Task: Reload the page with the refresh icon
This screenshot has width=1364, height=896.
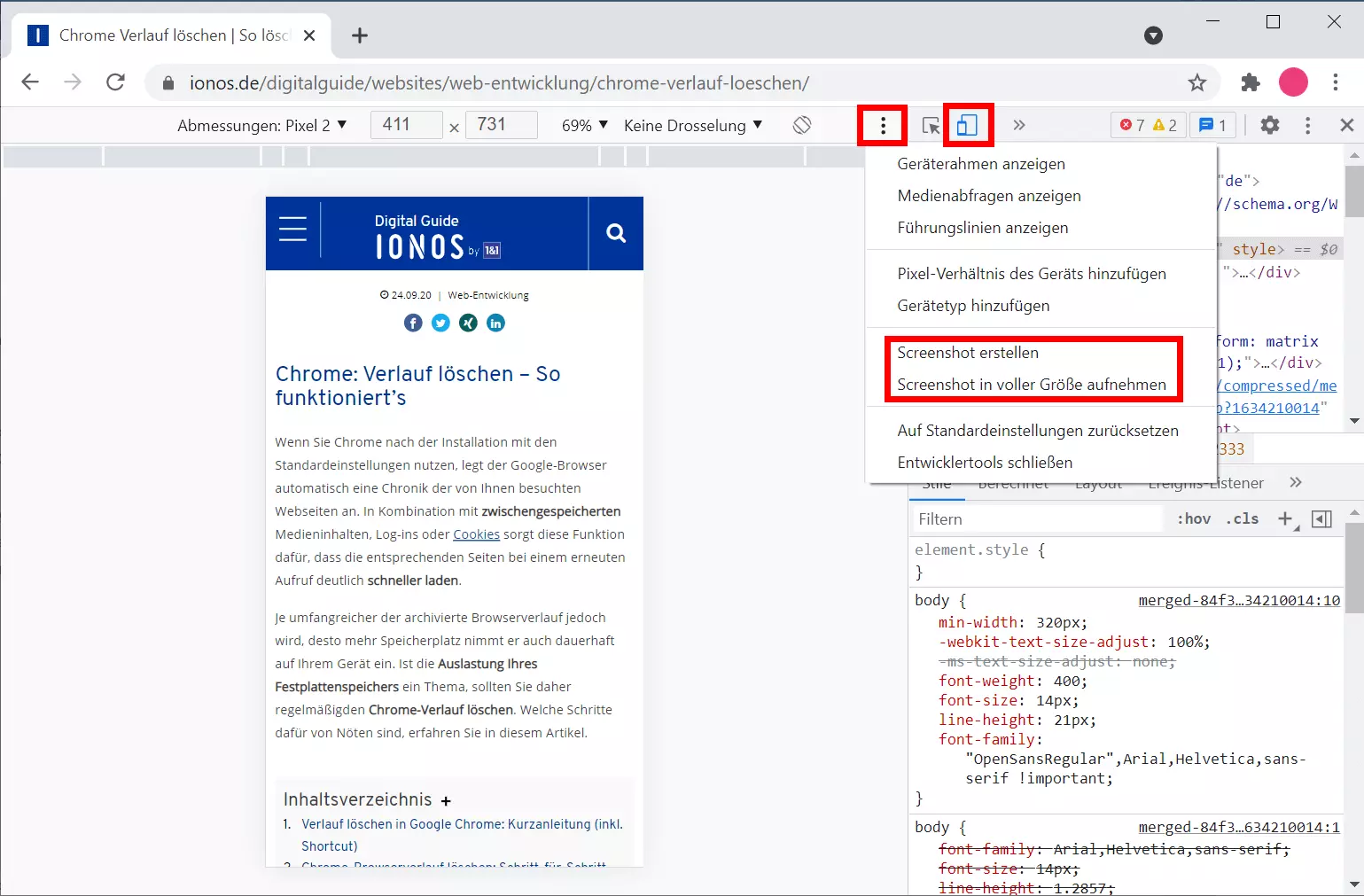Action: click(x=115, y=82)
